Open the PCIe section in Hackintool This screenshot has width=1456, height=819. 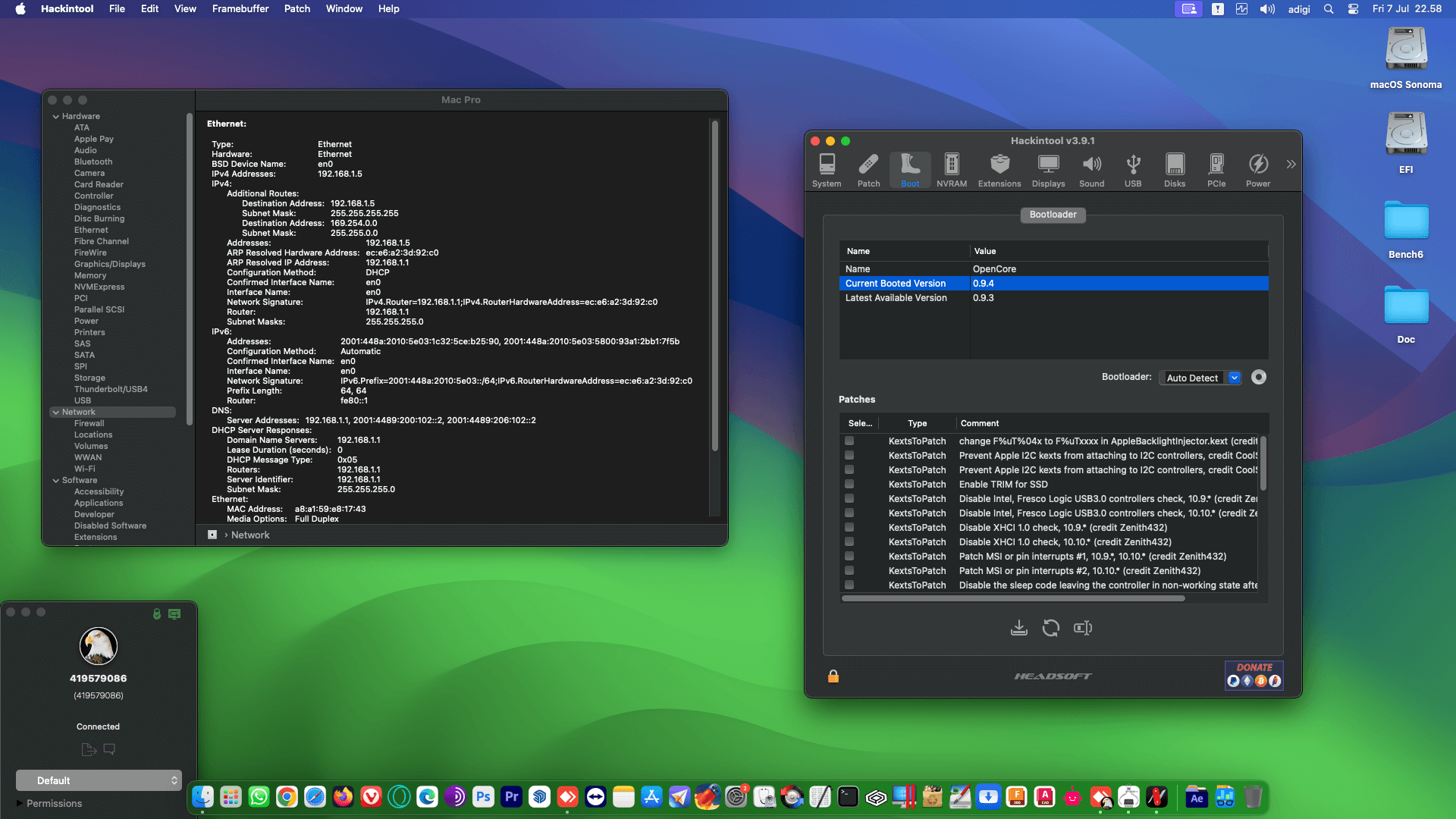point(1216,171)
